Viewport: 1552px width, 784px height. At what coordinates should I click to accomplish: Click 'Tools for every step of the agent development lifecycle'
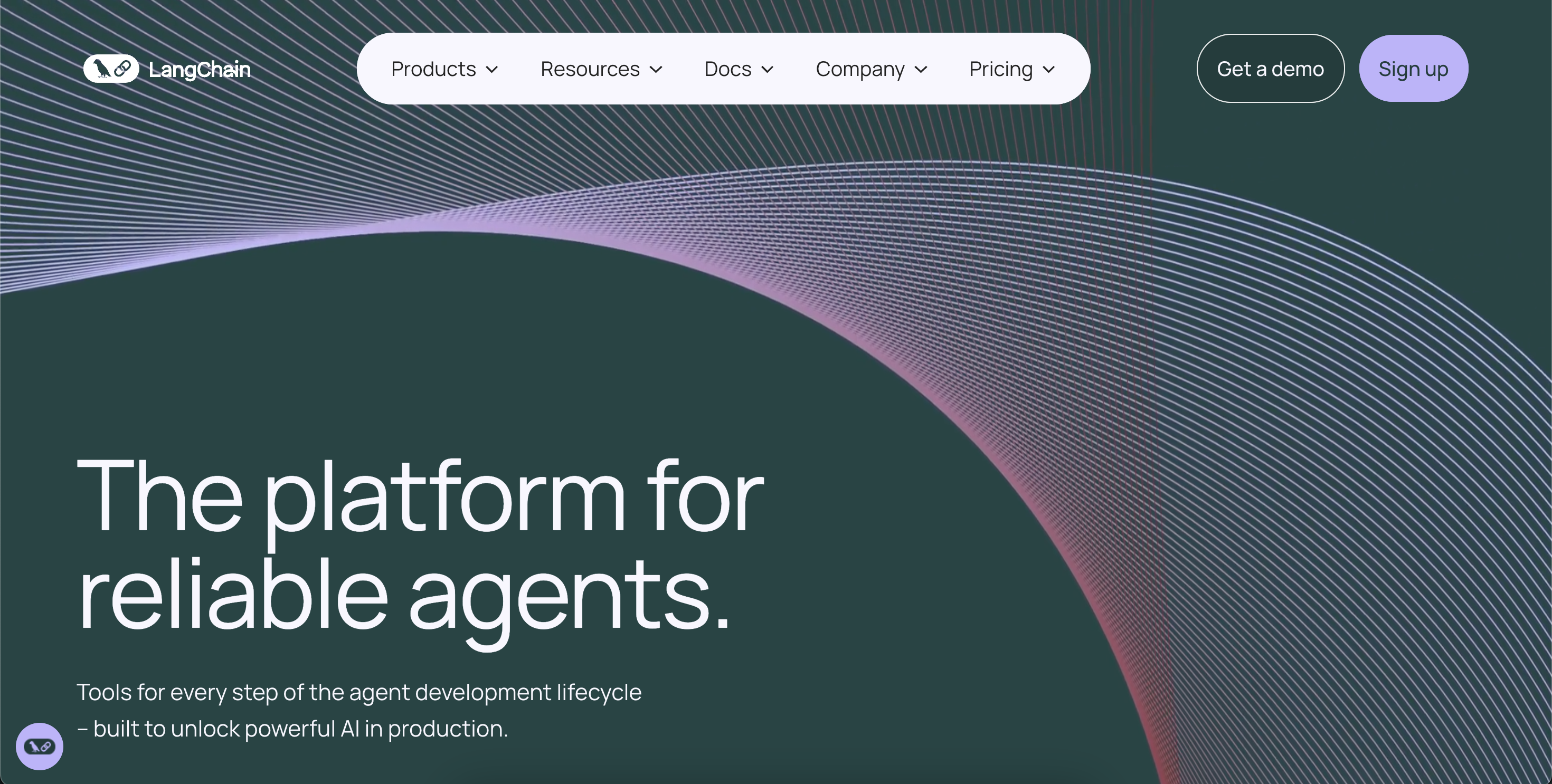(x=359, y=693)
